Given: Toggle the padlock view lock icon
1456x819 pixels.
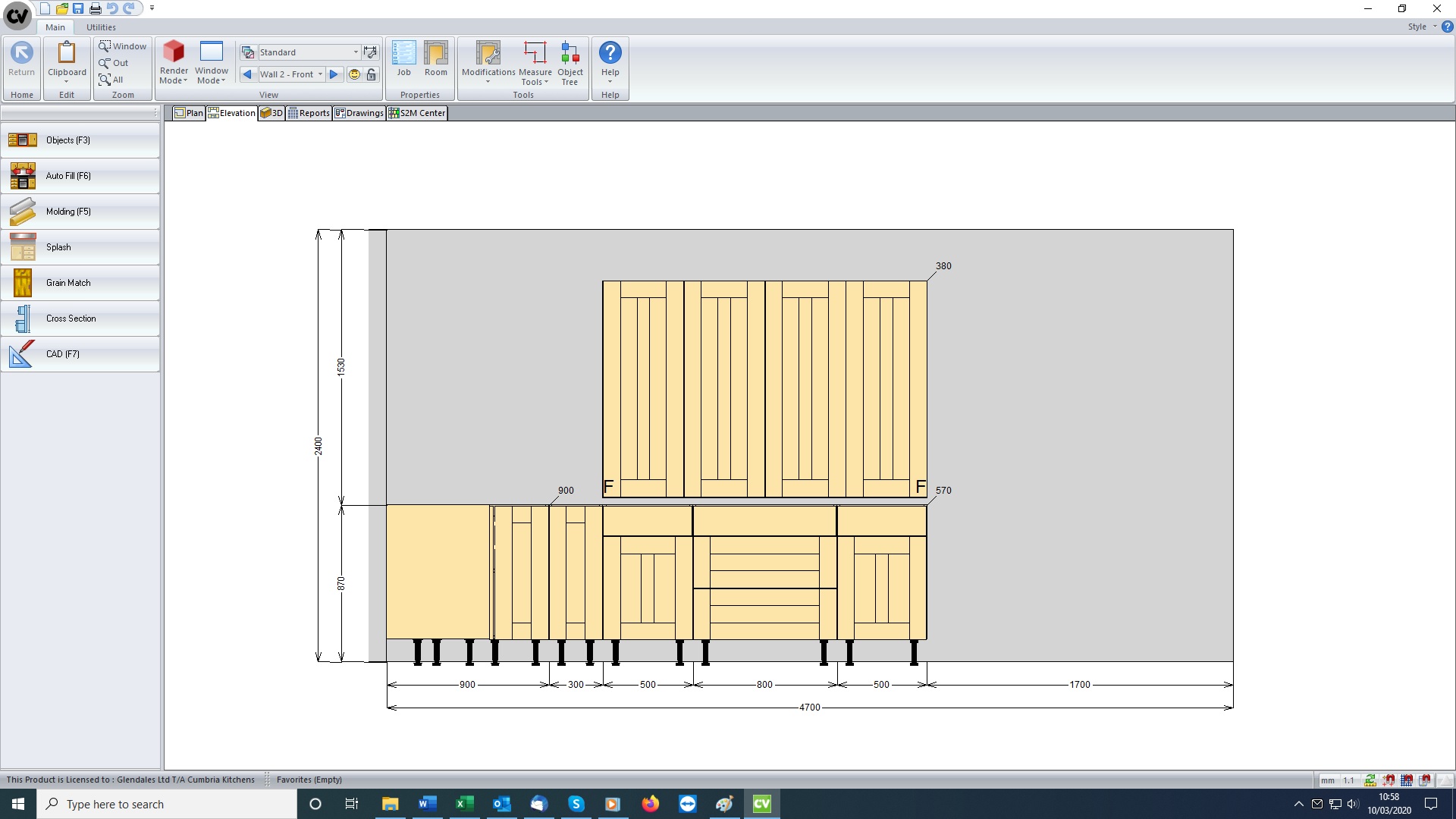Looking at the screenshot, I should [372, 74].
